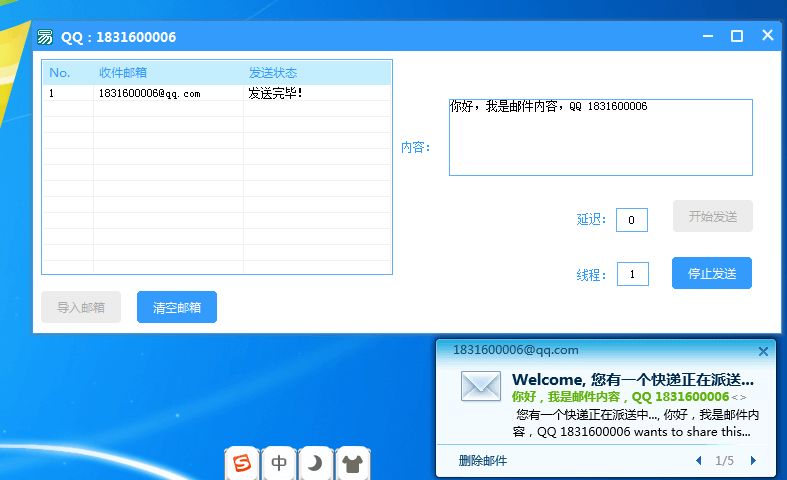Click the moon icon in IME toolbar
This screenshot has height=480, width=787.
click(315, 463)
